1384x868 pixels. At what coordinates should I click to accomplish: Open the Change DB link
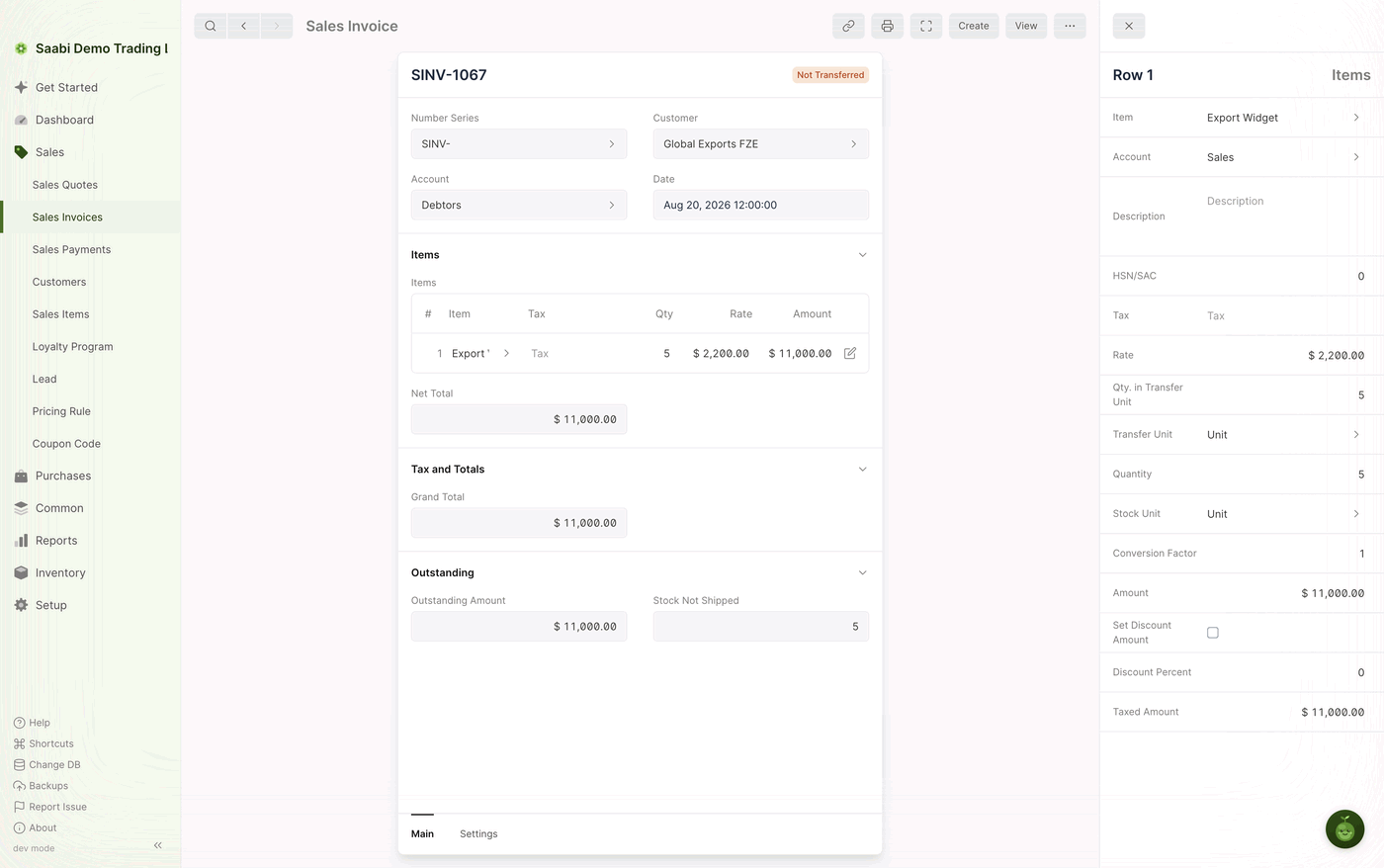coord(47,765)
